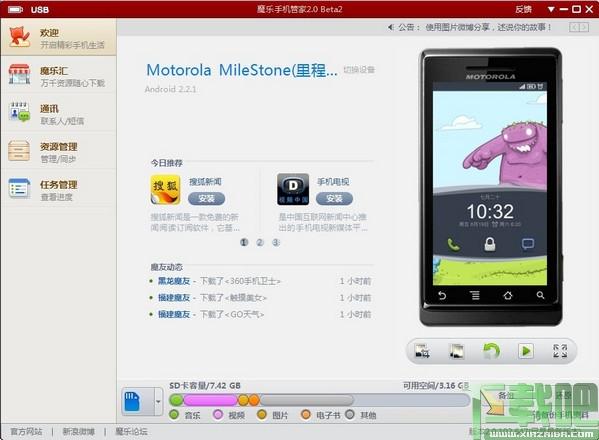Screen dimensions: 599x440
Task: Click the 音乐 green legend dot
Action: tap(174, 414)
